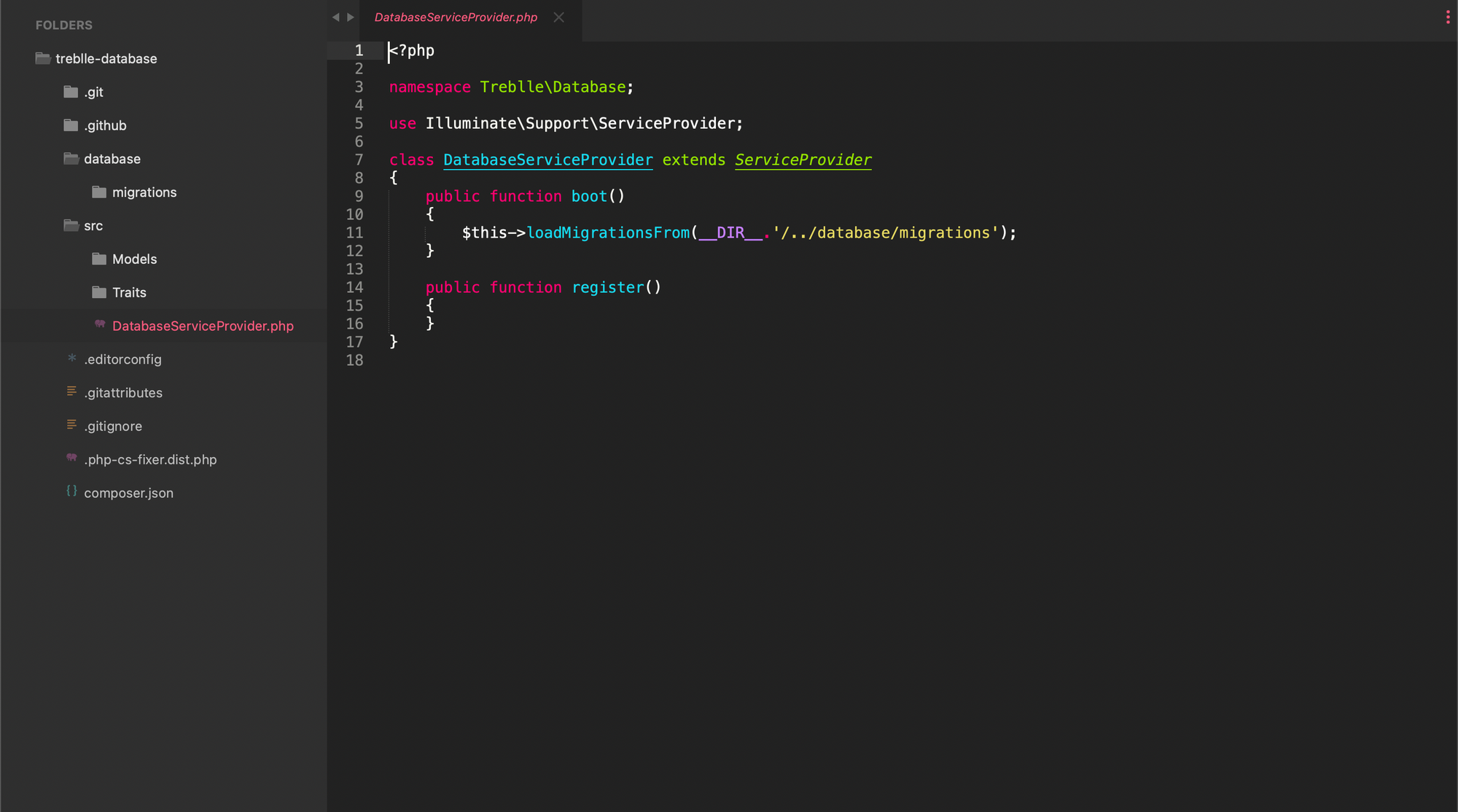Click the register function name

[608, 287]
